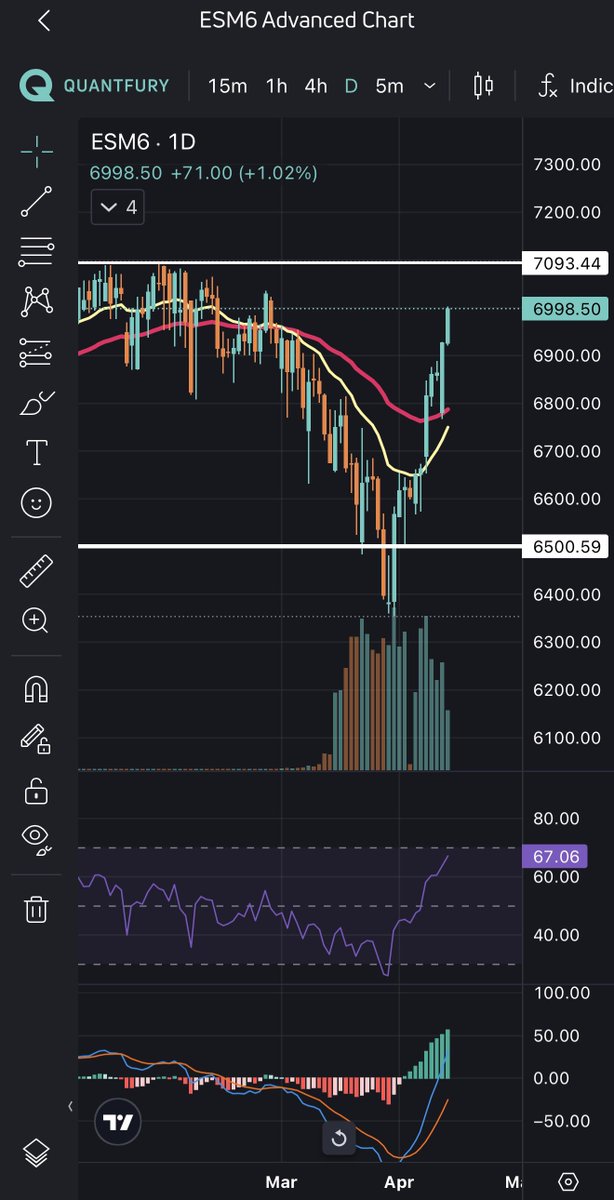The height and width of the screenshot is (1200, 614).
Task: Toggle stay in drawing mode
Action: click(x=36, y=740)
